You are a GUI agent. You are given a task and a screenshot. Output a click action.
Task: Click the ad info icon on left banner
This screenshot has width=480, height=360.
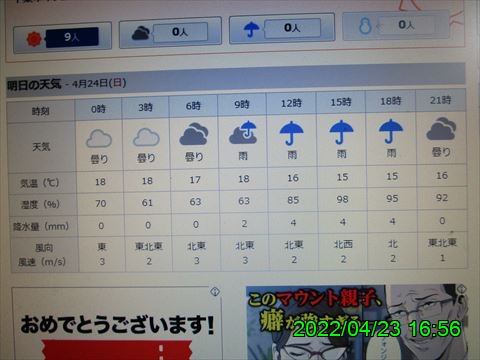[215, 292]
